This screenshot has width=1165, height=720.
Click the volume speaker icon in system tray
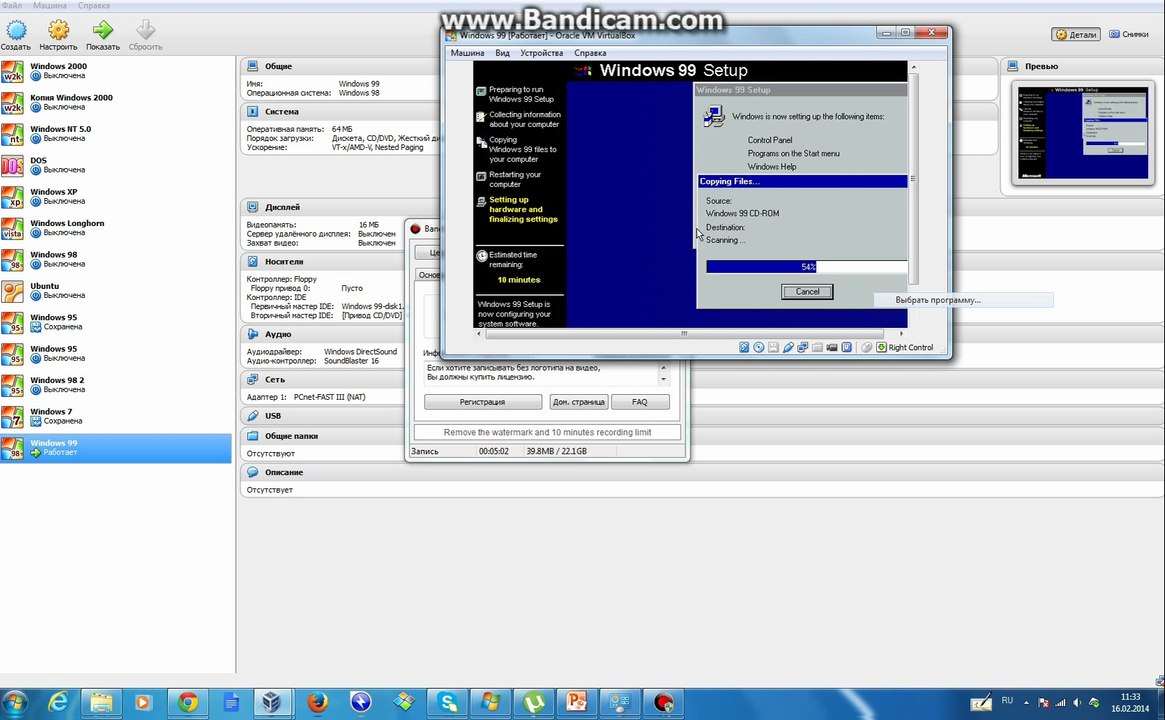pos(1077,702)
